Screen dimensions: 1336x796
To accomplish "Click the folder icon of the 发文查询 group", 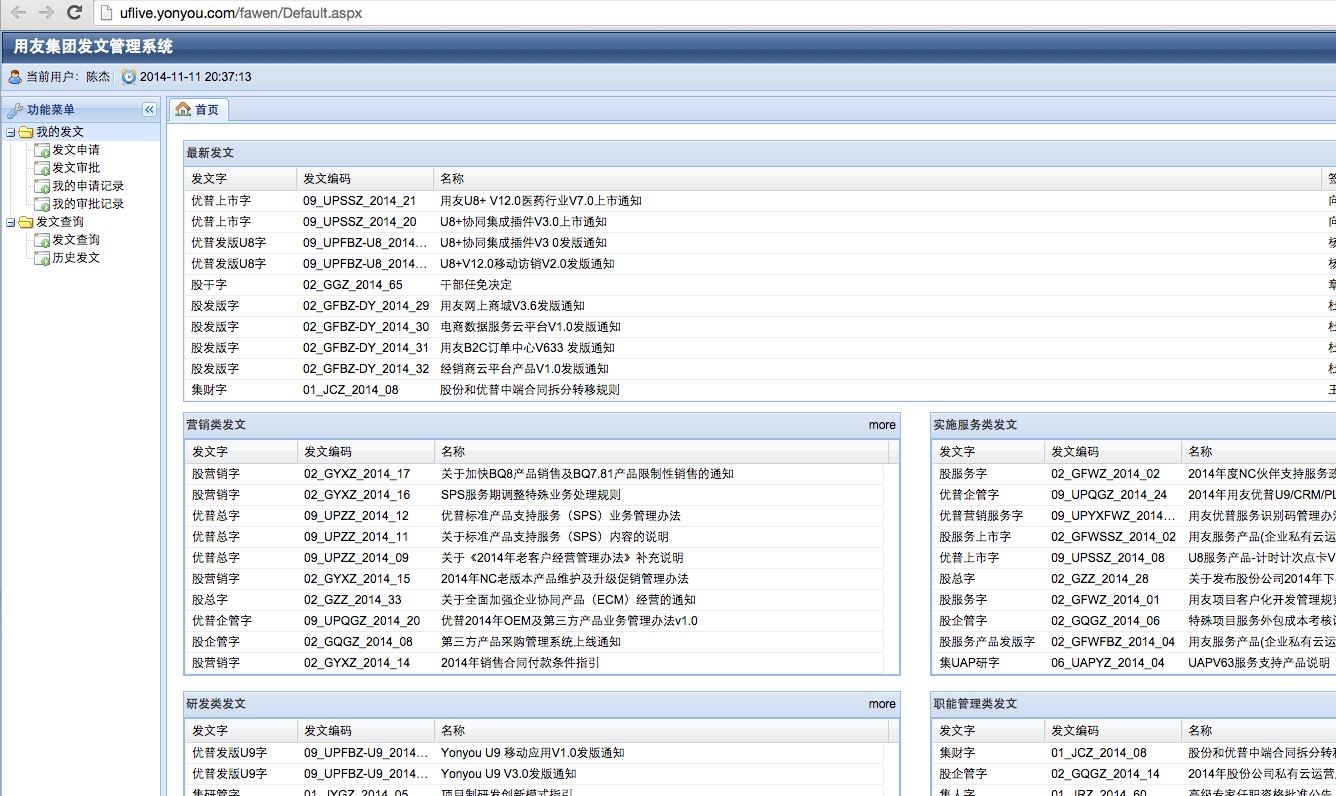I will pos(26,222).
